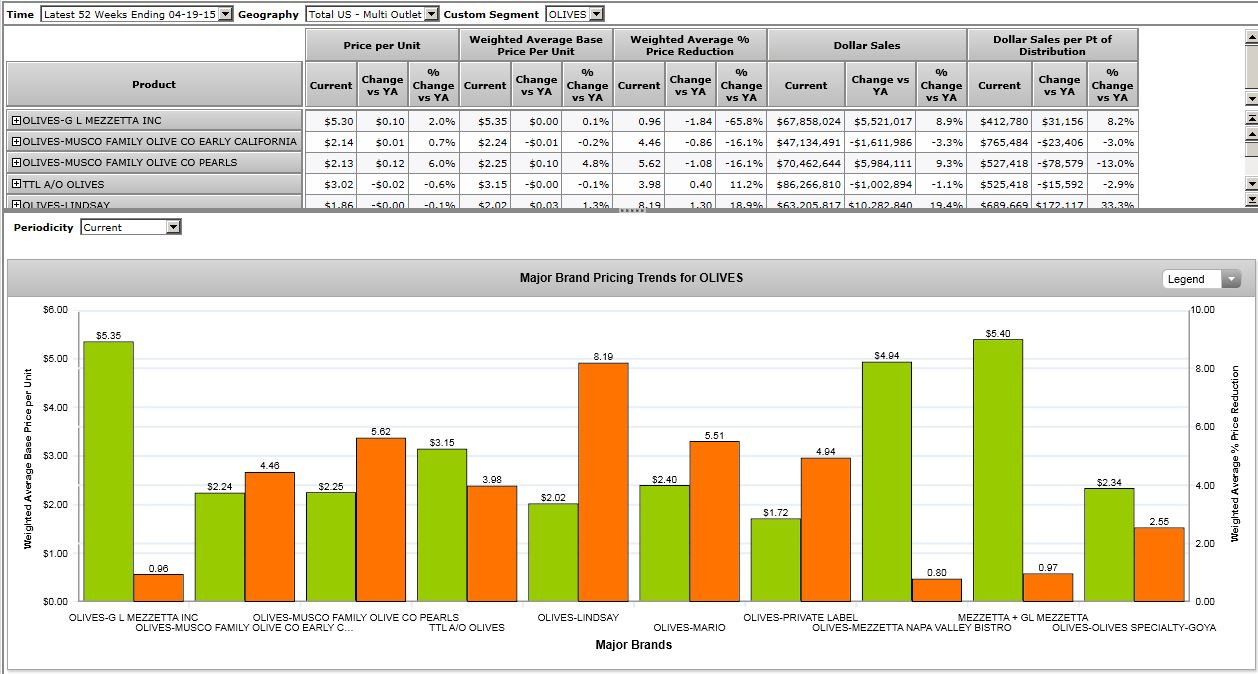Click scroll-to-top arrow on table scrollbar
1258x674 pixels.
coord(1250,118)
